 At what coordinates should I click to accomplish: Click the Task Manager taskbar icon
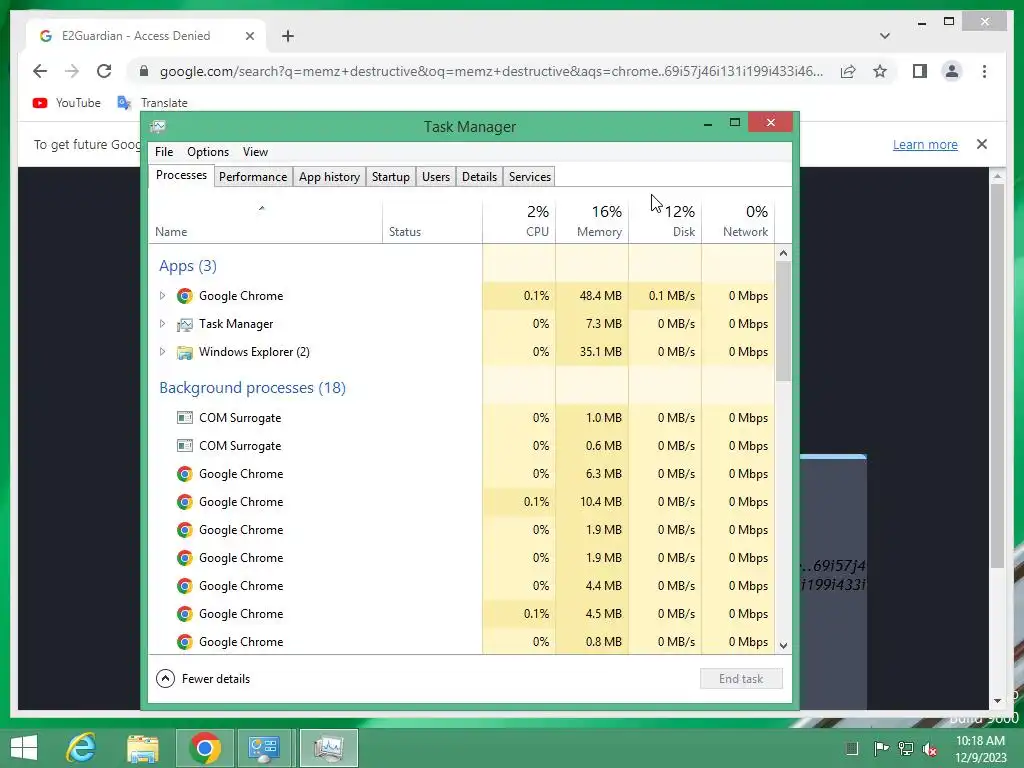pos(328,748)
